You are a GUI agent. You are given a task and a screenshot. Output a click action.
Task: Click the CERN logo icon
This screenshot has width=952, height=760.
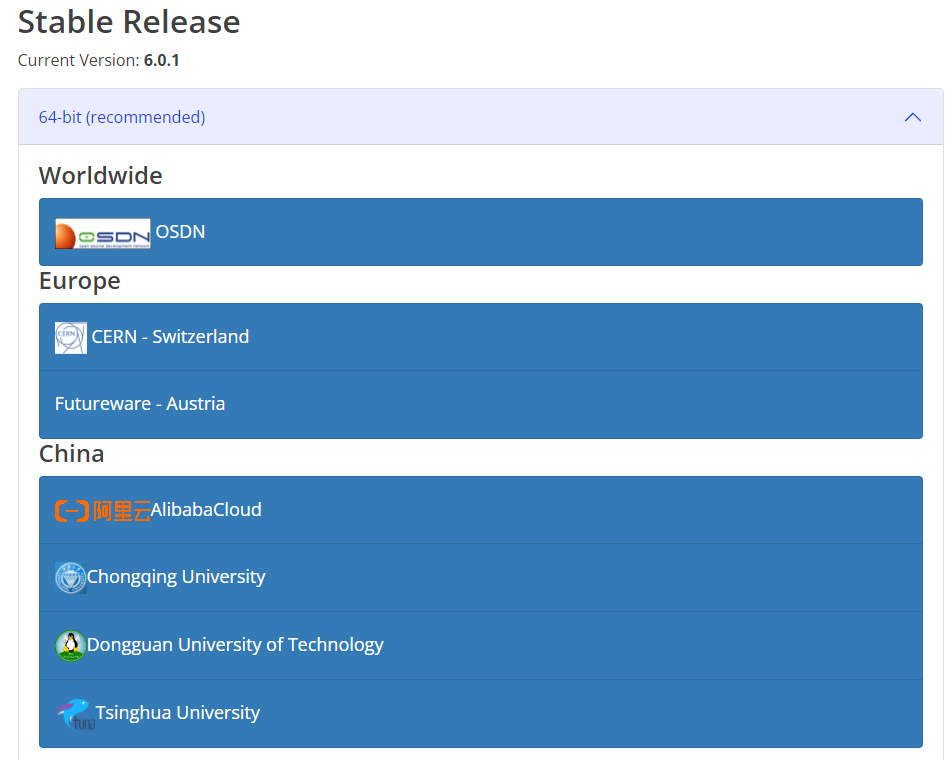[x=71, y=338]
